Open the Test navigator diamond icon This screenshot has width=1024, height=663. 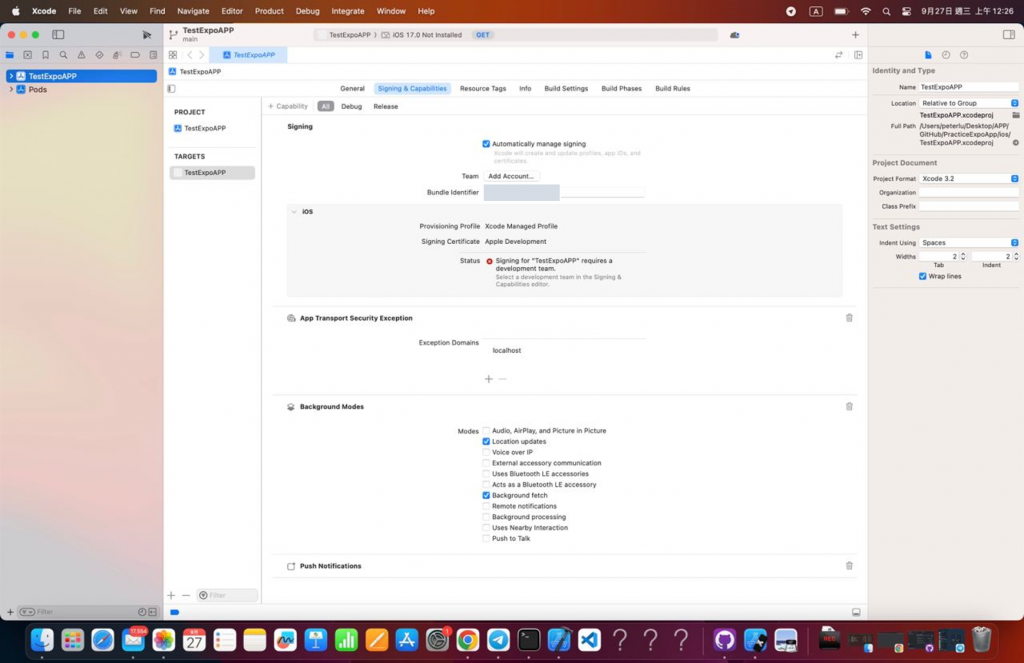(99, 55)
